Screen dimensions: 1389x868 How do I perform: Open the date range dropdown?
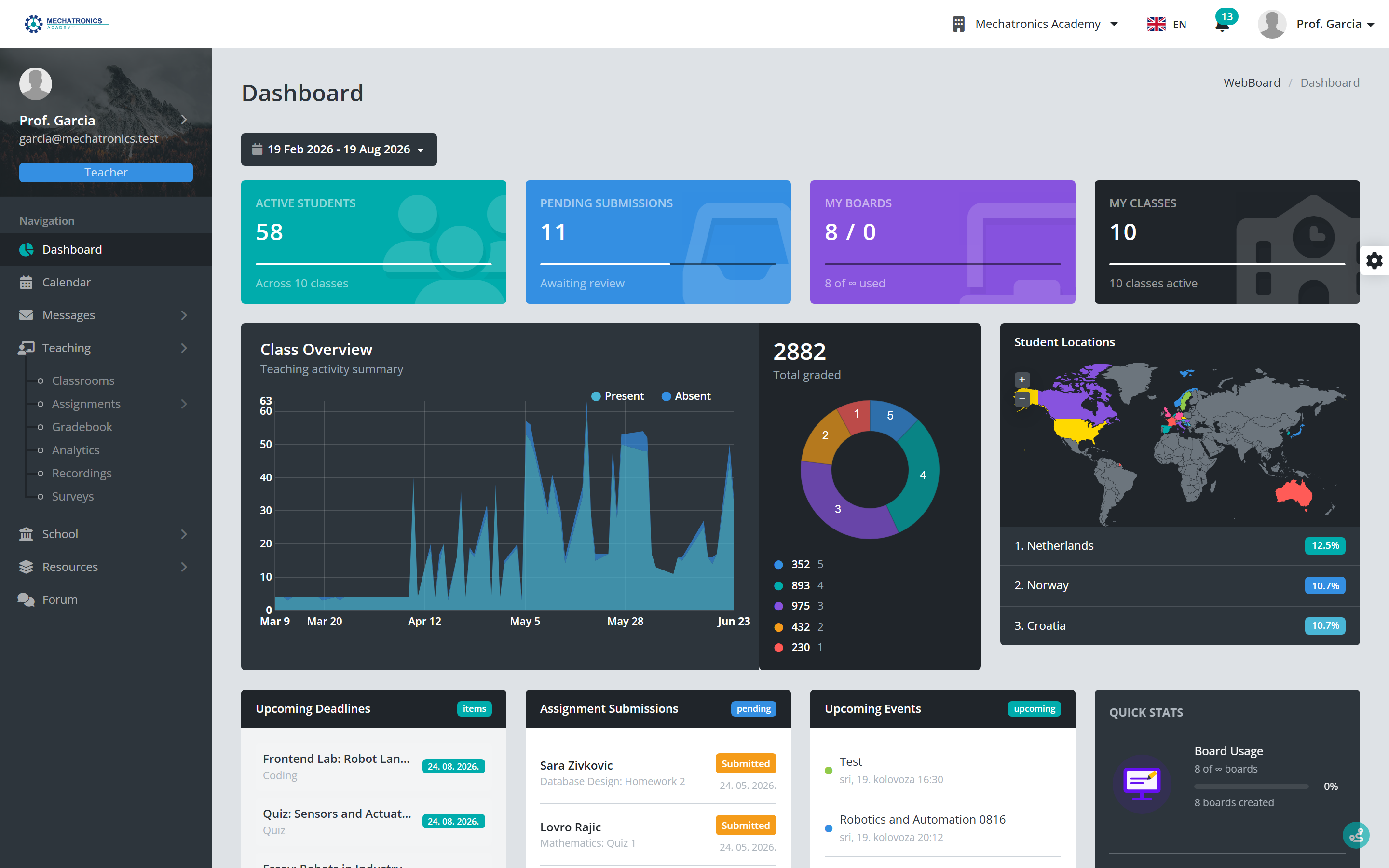click(x=339, y=149)
